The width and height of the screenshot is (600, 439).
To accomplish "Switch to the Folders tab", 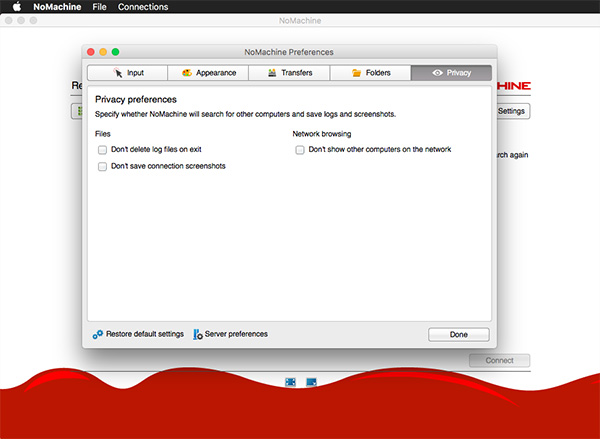I will (370, 73).
